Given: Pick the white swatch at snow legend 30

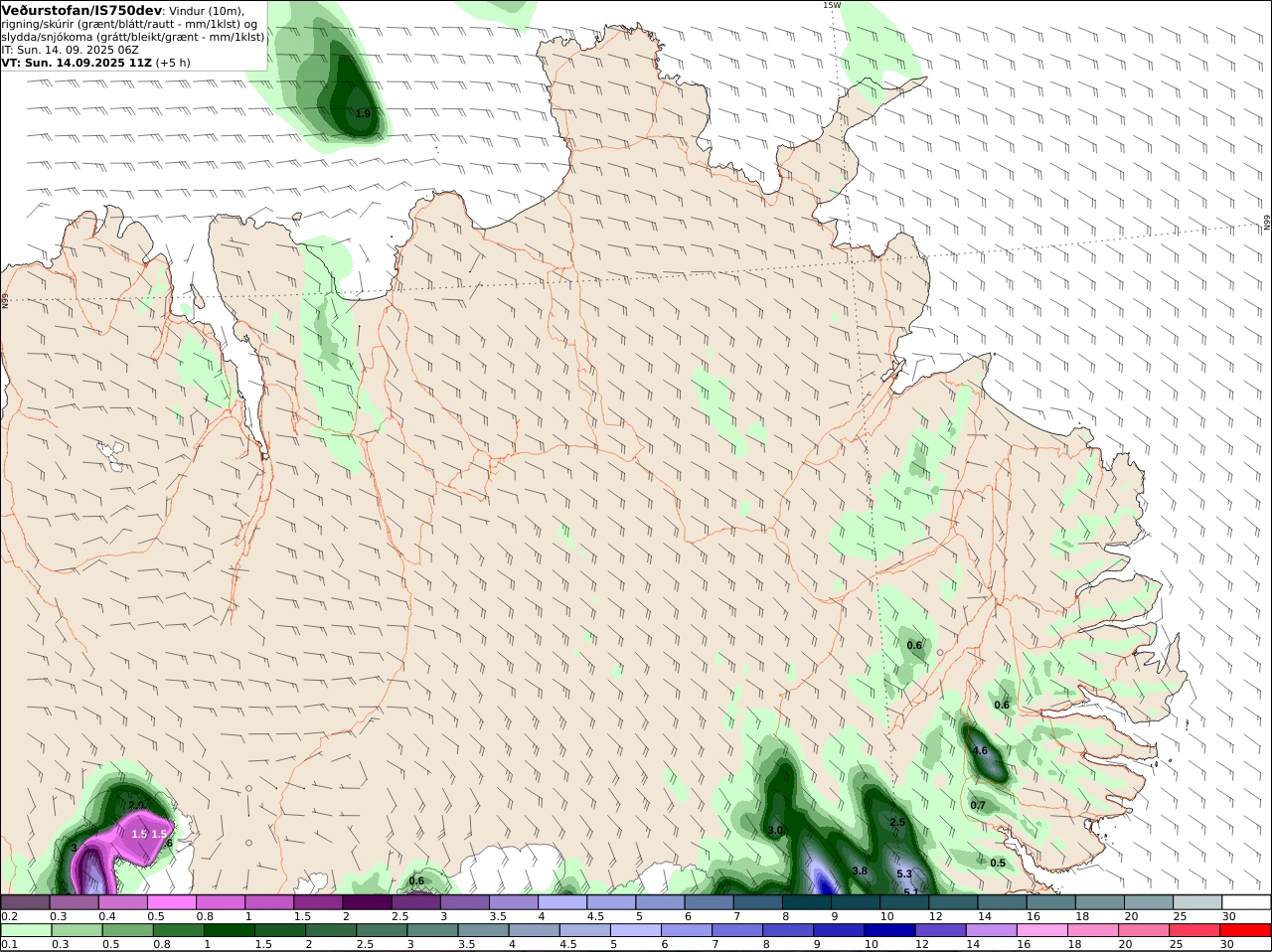Looking at the screenshot, I should pos(1246,901).
